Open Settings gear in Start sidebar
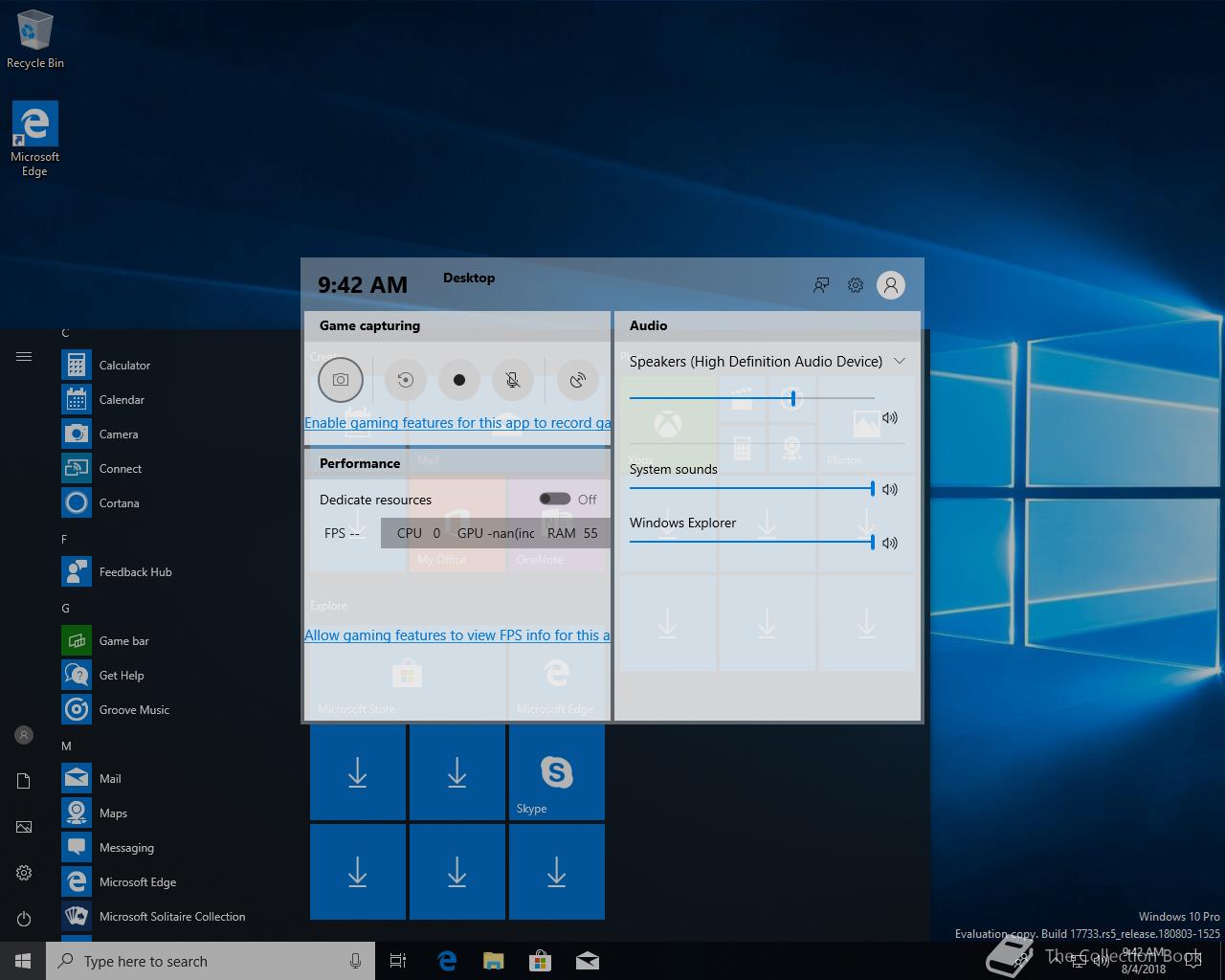The image size is (1225, 980). point(24,873)
